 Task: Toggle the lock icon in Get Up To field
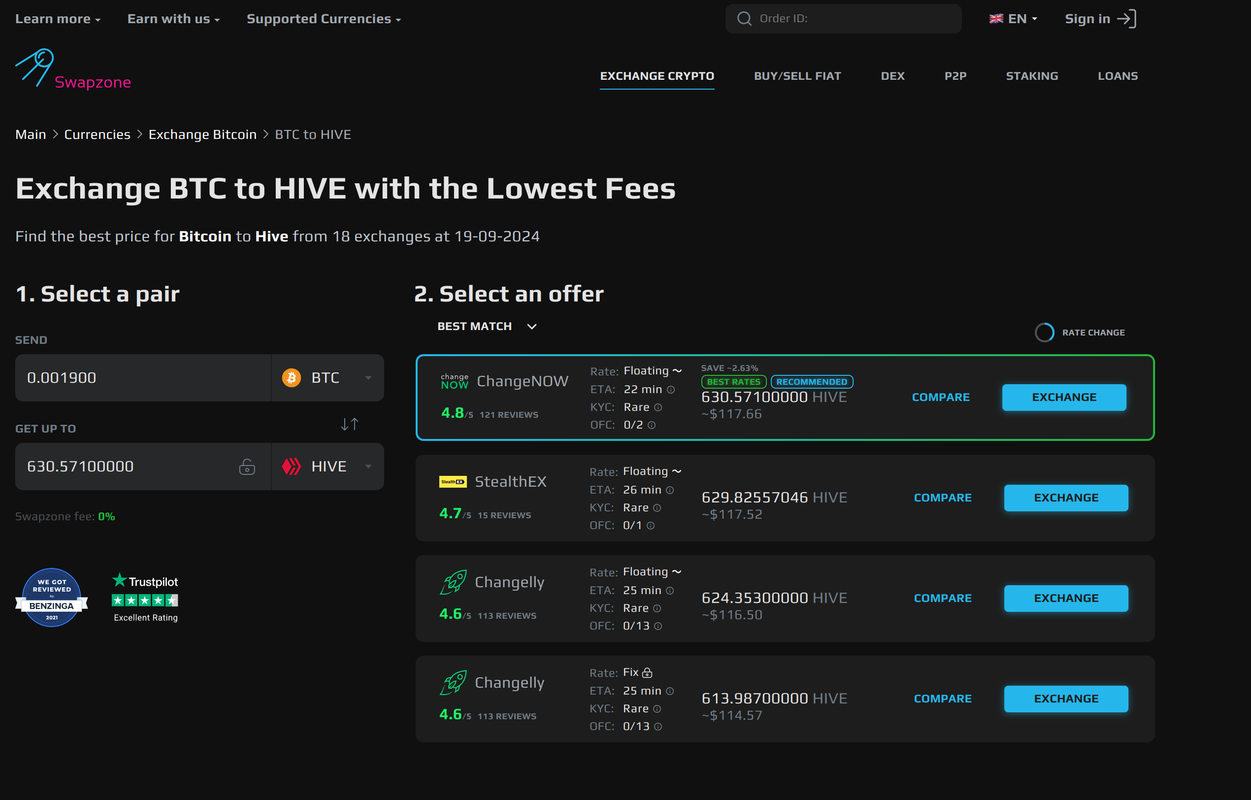coord(247,467)
